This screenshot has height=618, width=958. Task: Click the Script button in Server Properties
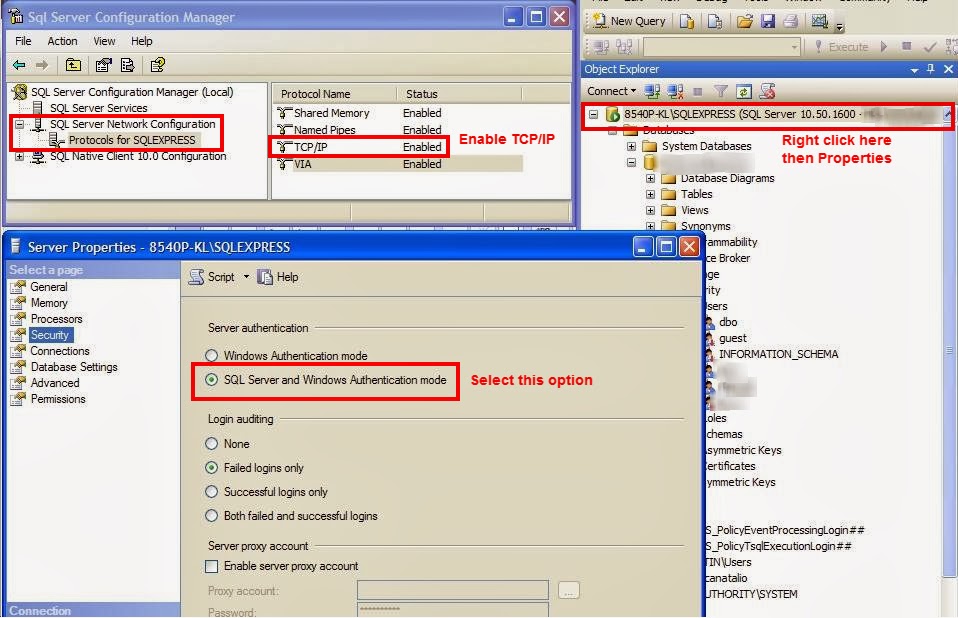[216, 277]
